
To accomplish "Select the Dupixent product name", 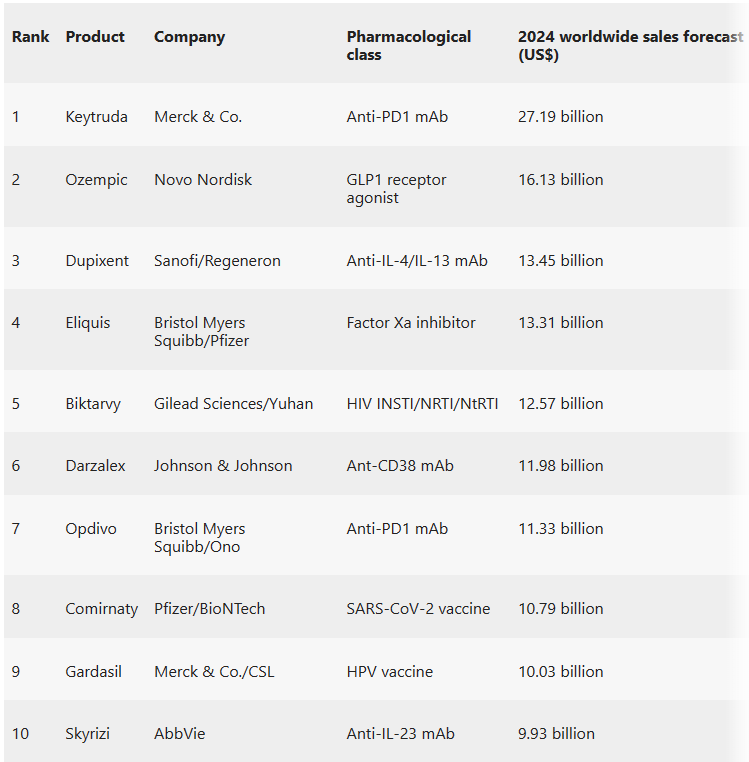I will (x=97, y=261).
